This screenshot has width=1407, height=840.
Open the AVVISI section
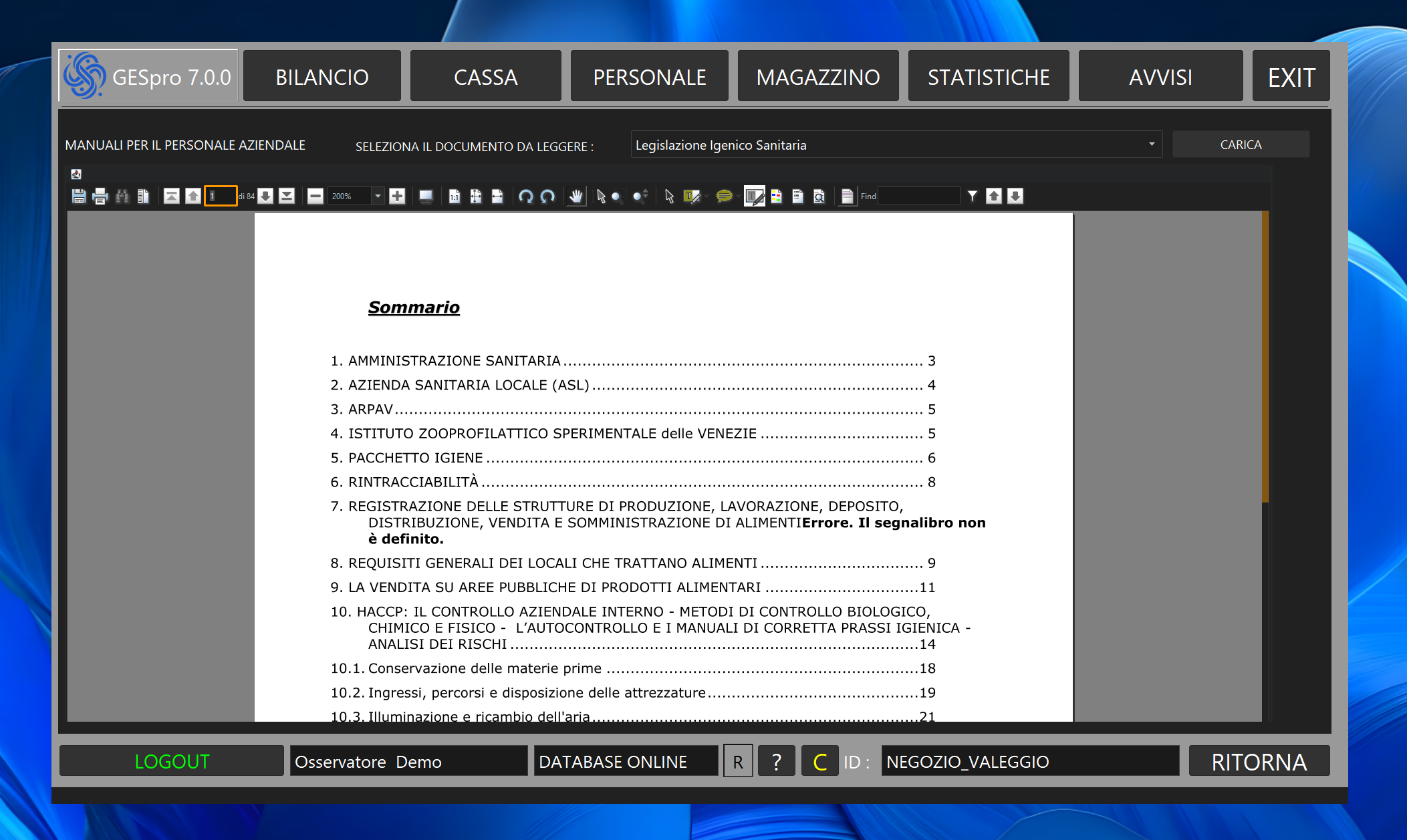coord(1161,77)
